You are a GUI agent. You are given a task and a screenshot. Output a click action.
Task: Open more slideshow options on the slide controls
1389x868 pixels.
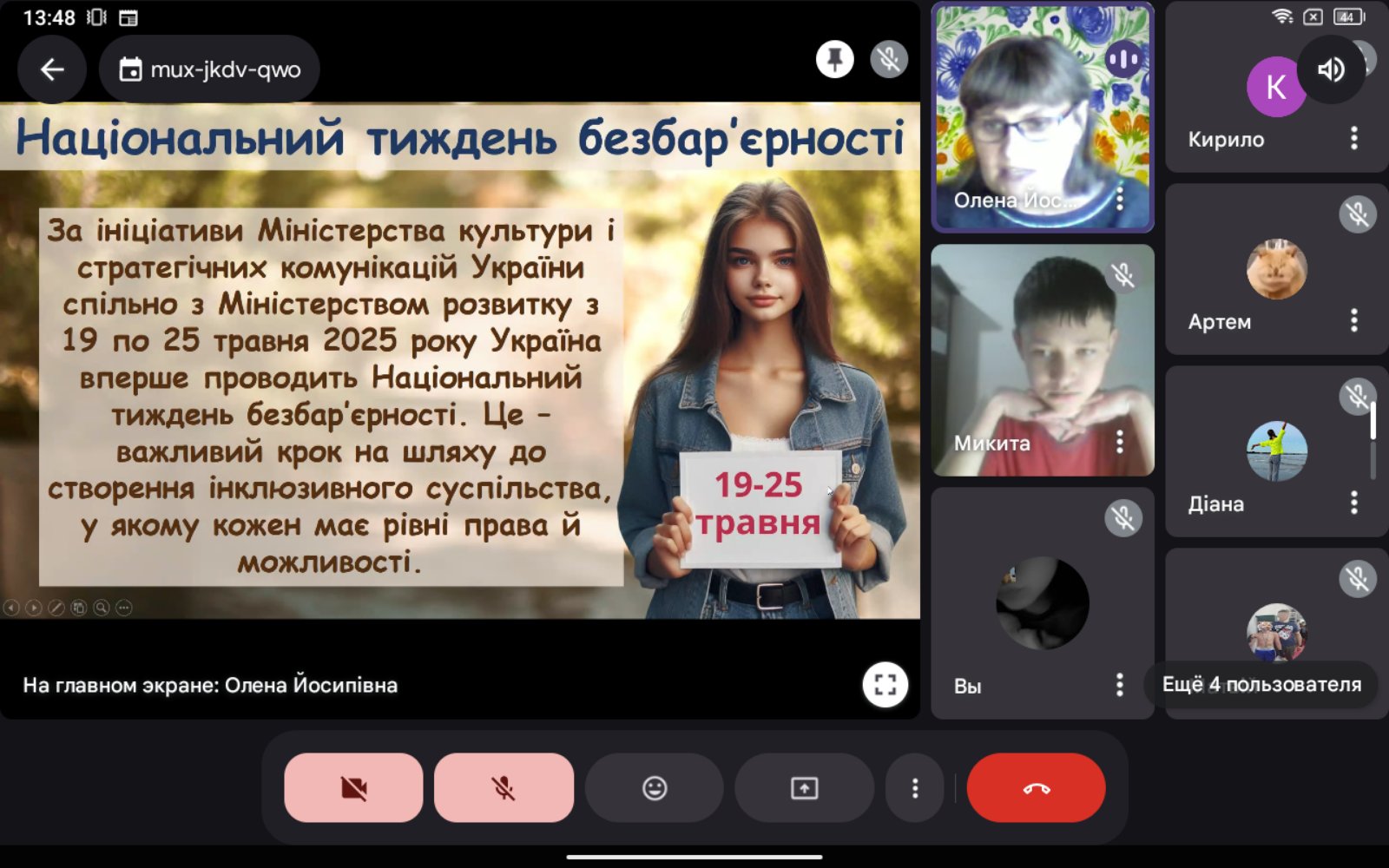pos(124,608)
